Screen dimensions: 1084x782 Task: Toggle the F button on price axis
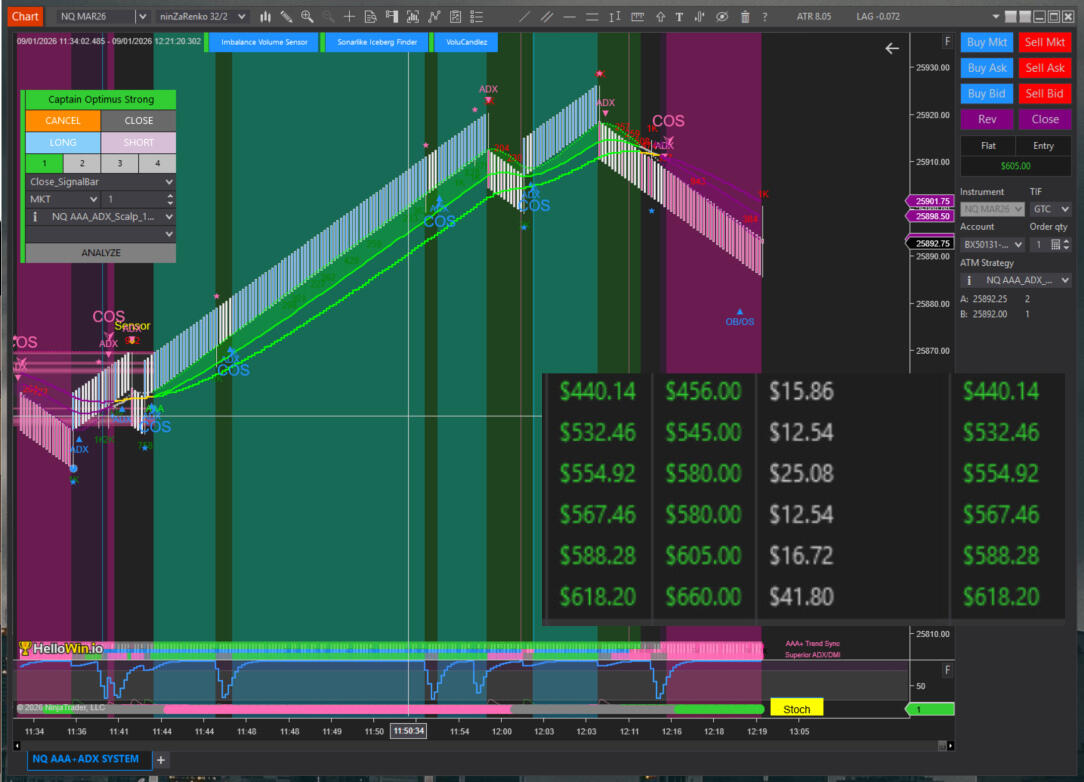[947, 41]
